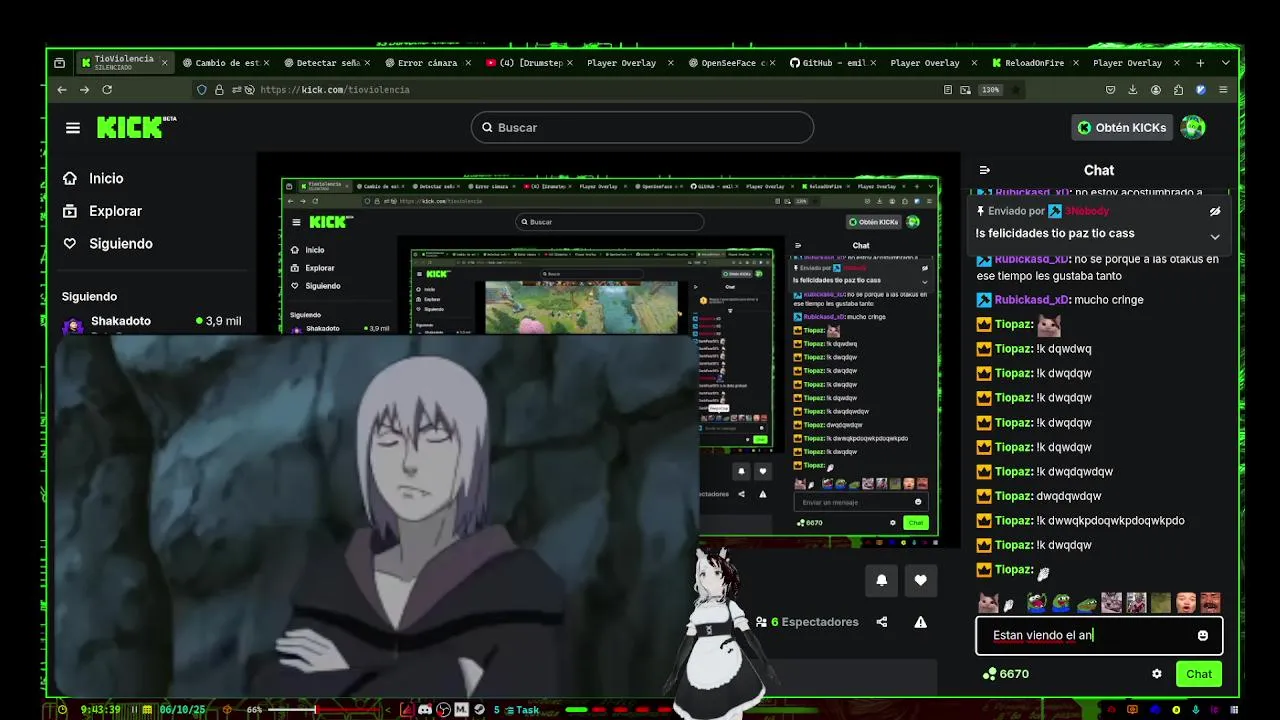Open the browser application menu
The image size is (1280, 720).
(1223, 90)
